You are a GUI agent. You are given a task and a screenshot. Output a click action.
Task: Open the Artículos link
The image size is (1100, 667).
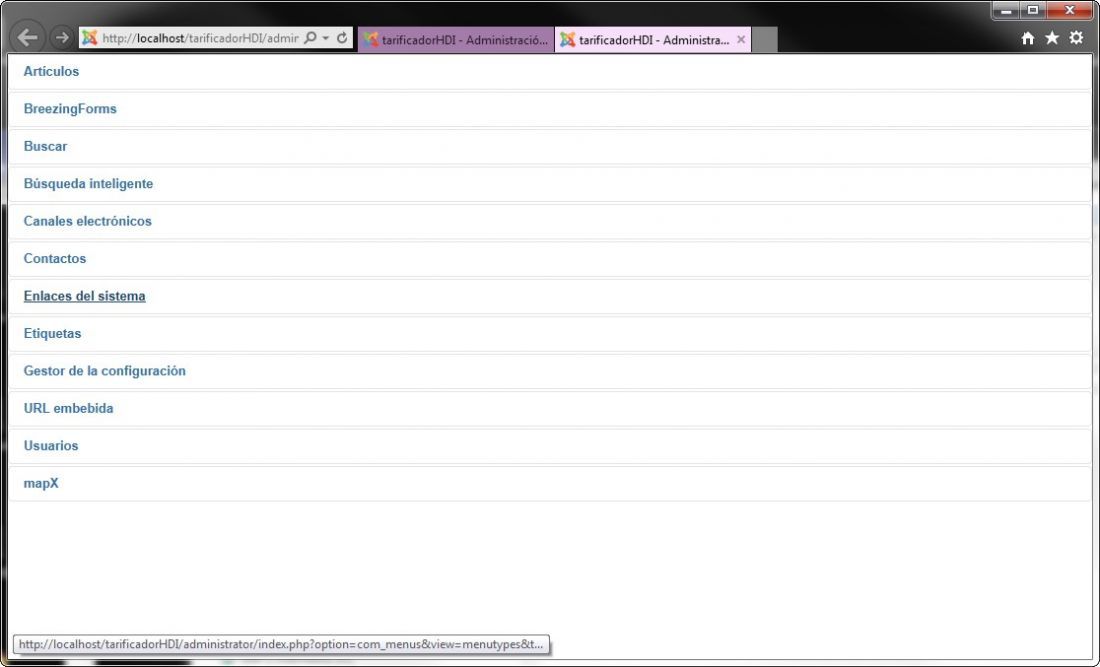coord(51,72)
